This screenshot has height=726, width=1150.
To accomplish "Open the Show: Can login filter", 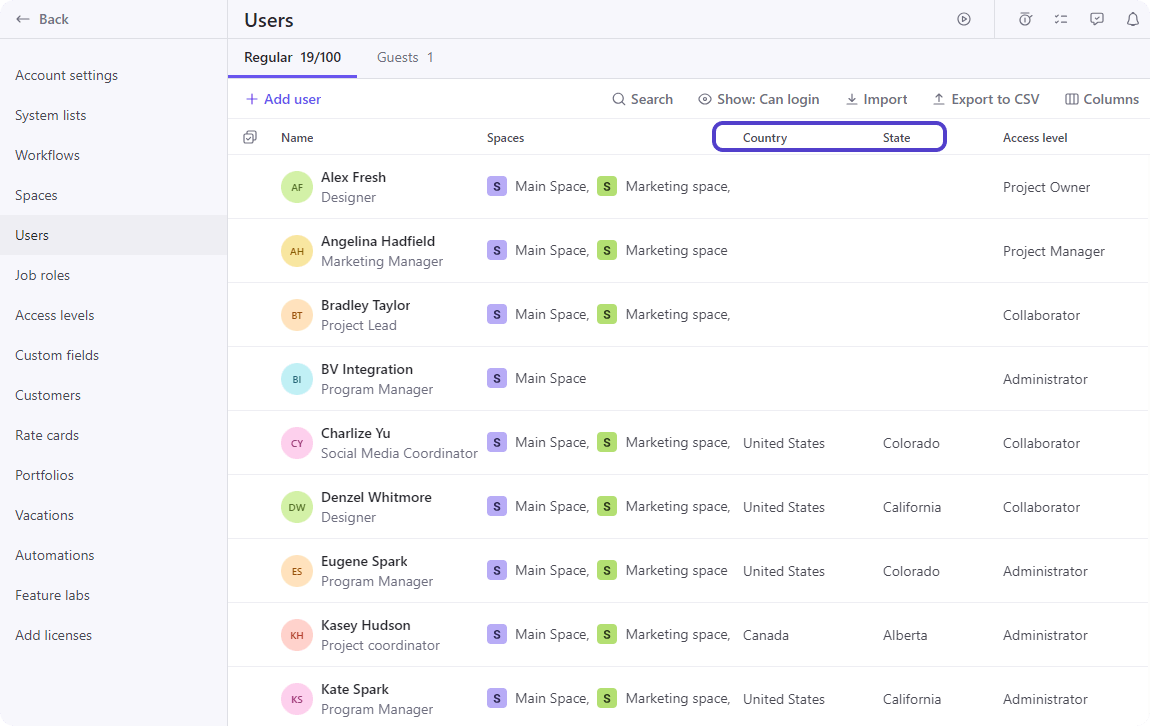I will 759,99.
